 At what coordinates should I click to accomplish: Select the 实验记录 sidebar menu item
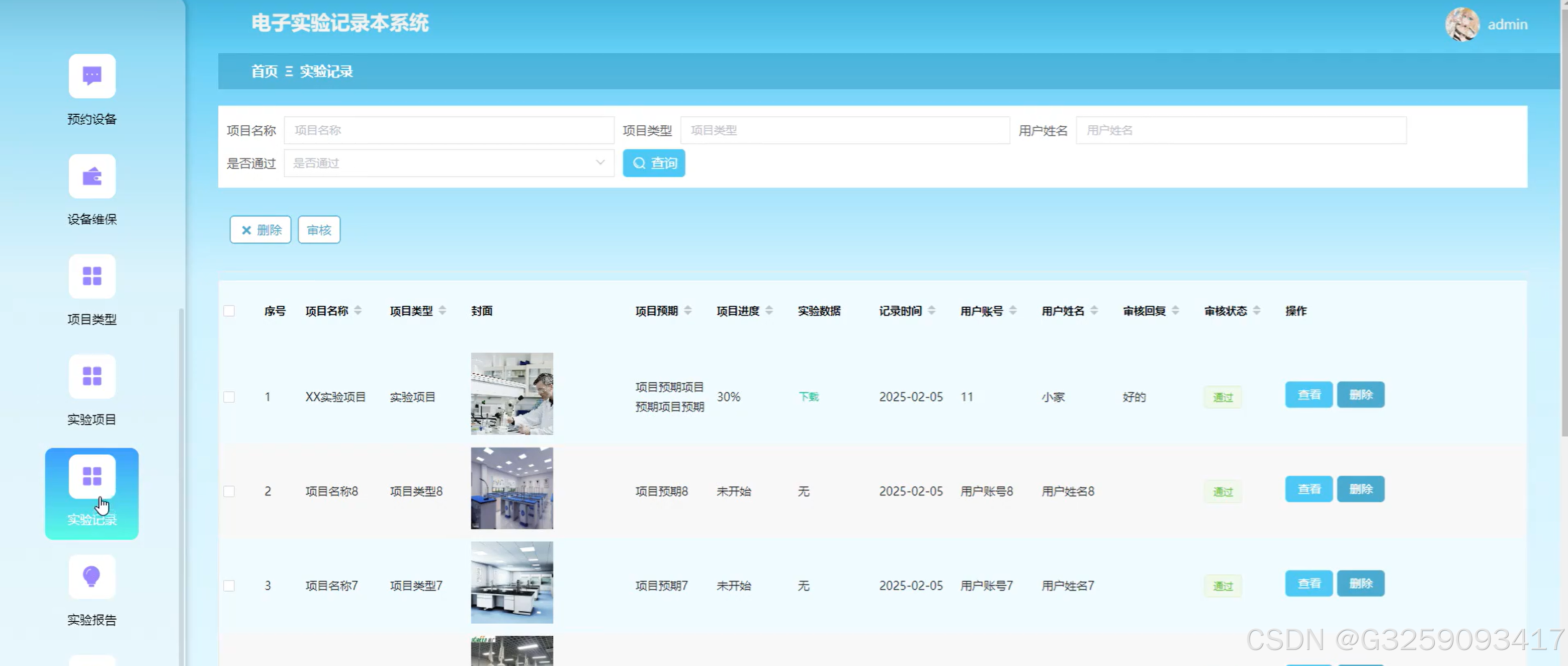pos(92,493)
